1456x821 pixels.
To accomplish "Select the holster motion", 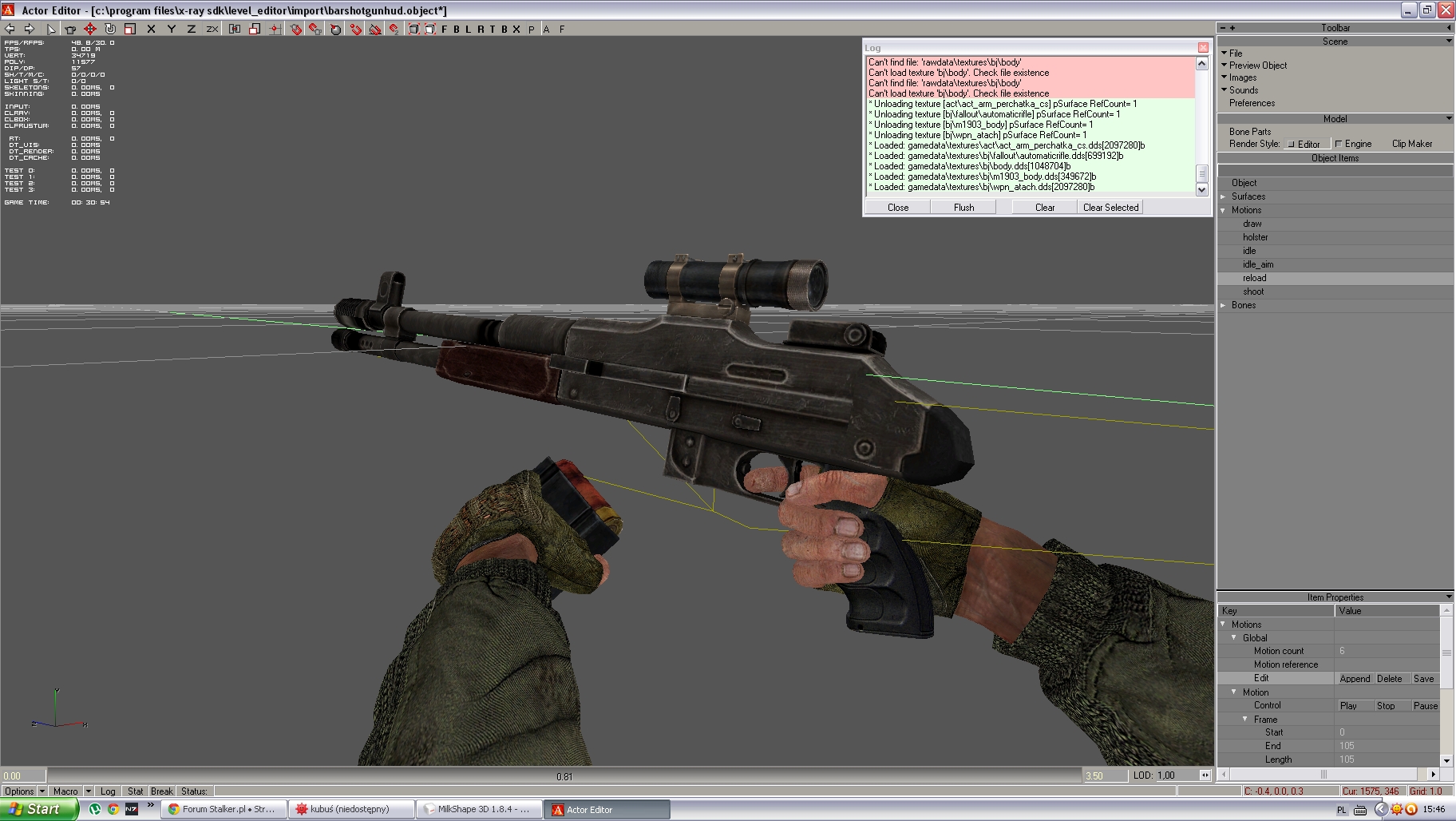I will coord(1255,237).
